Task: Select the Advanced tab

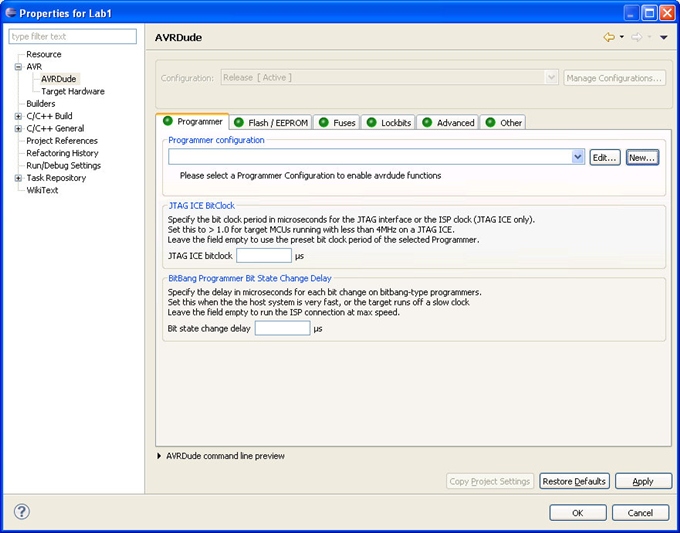Action: 447,123
